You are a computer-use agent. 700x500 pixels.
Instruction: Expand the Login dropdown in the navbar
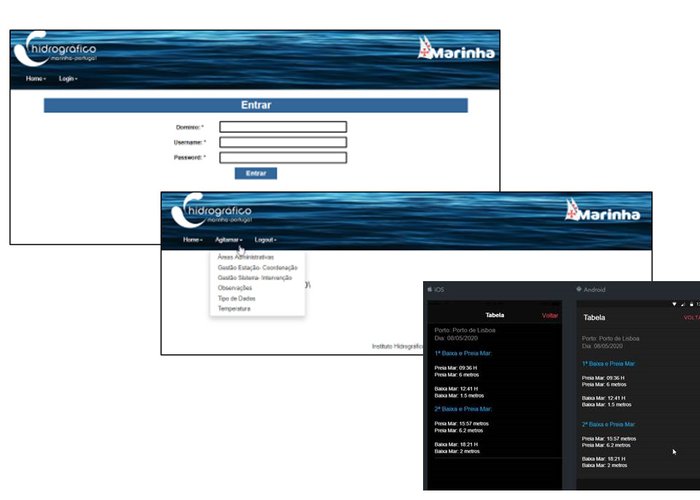pyautogui.click(x=68, y=78)
